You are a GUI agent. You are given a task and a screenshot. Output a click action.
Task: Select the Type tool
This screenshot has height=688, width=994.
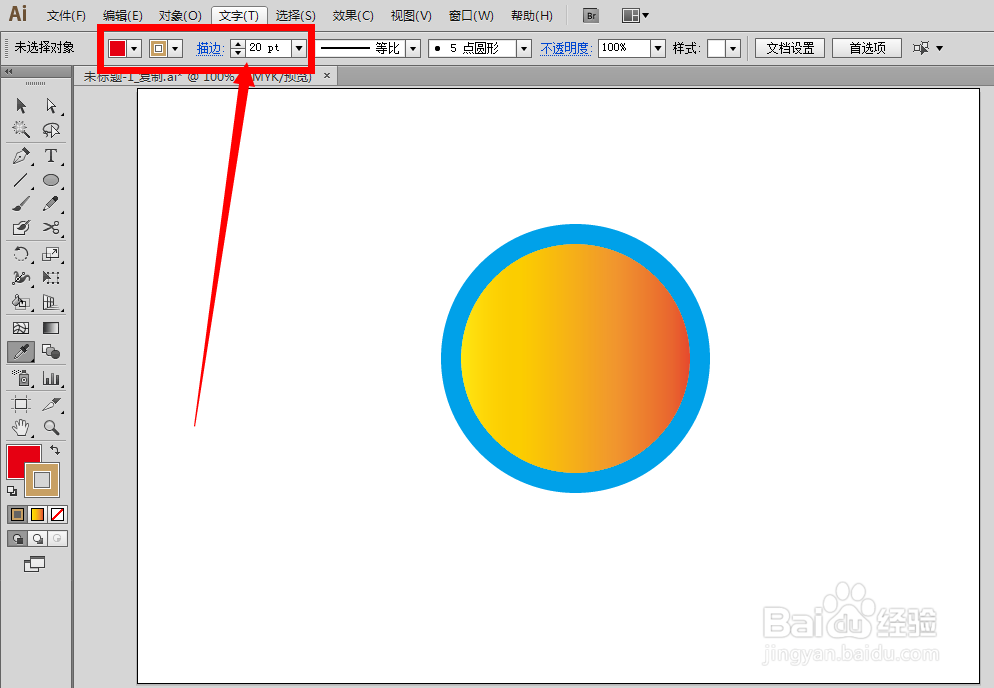51,156
